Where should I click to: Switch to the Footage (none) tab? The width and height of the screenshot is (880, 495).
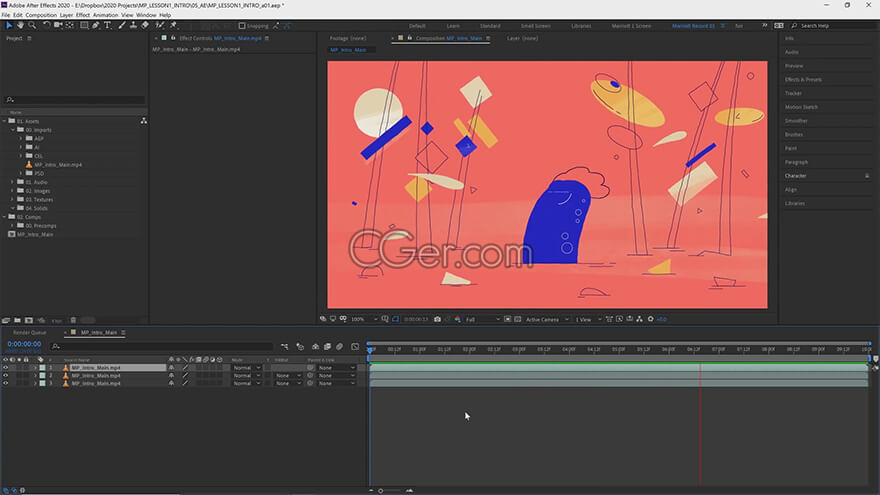pos(347,38)
